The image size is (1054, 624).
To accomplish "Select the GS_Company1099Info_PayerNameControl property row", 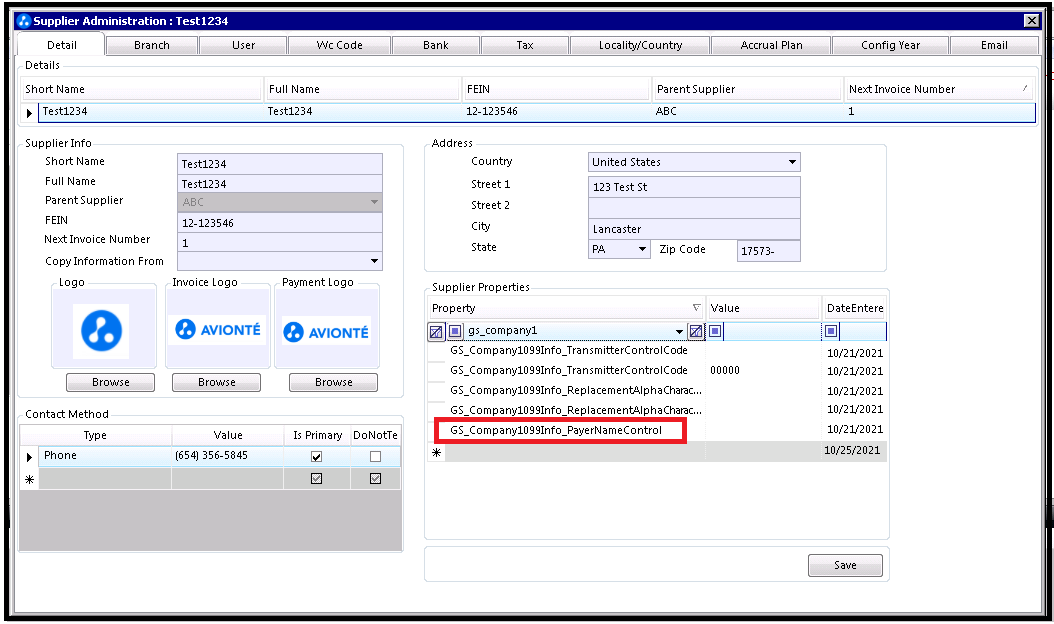I will tap(556, 430).
